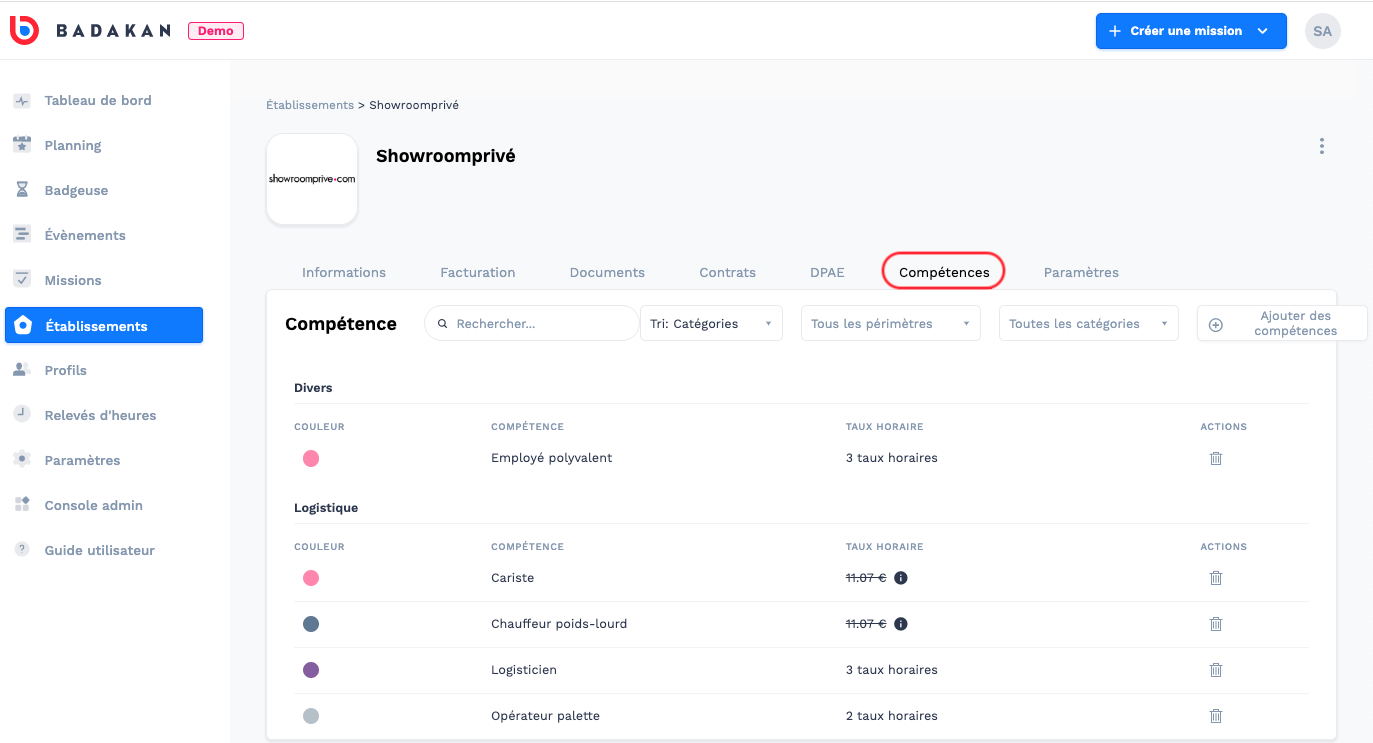Click the Paramètres gear icon in the sidebar
Viewport: 1373px width, 743px height.
[22, 460]
